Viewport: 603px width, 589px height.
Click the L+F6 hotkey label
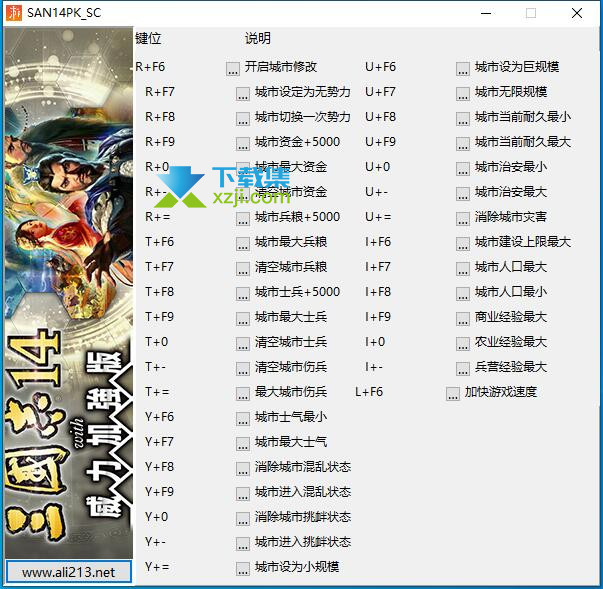pyautogui.click(x=369, y=392)
